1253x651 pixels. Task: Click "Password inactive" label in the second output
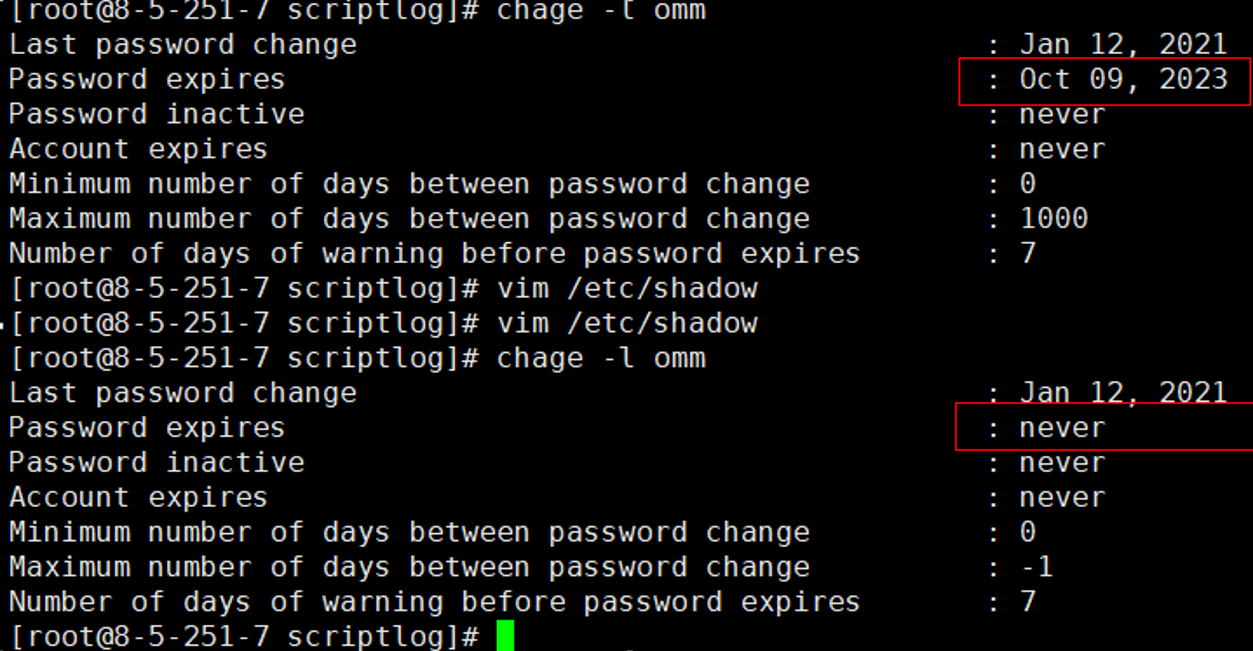pos(156,463)
